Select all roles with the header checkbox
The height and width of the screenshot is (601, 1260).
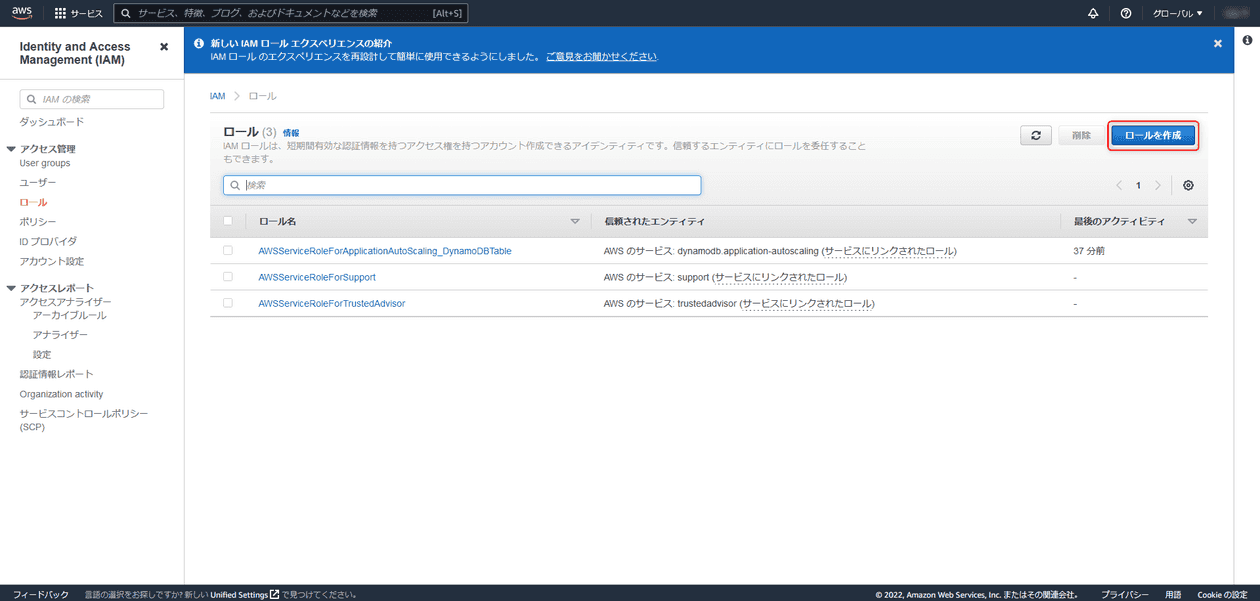pyautogui.click(x=228, y=221)
